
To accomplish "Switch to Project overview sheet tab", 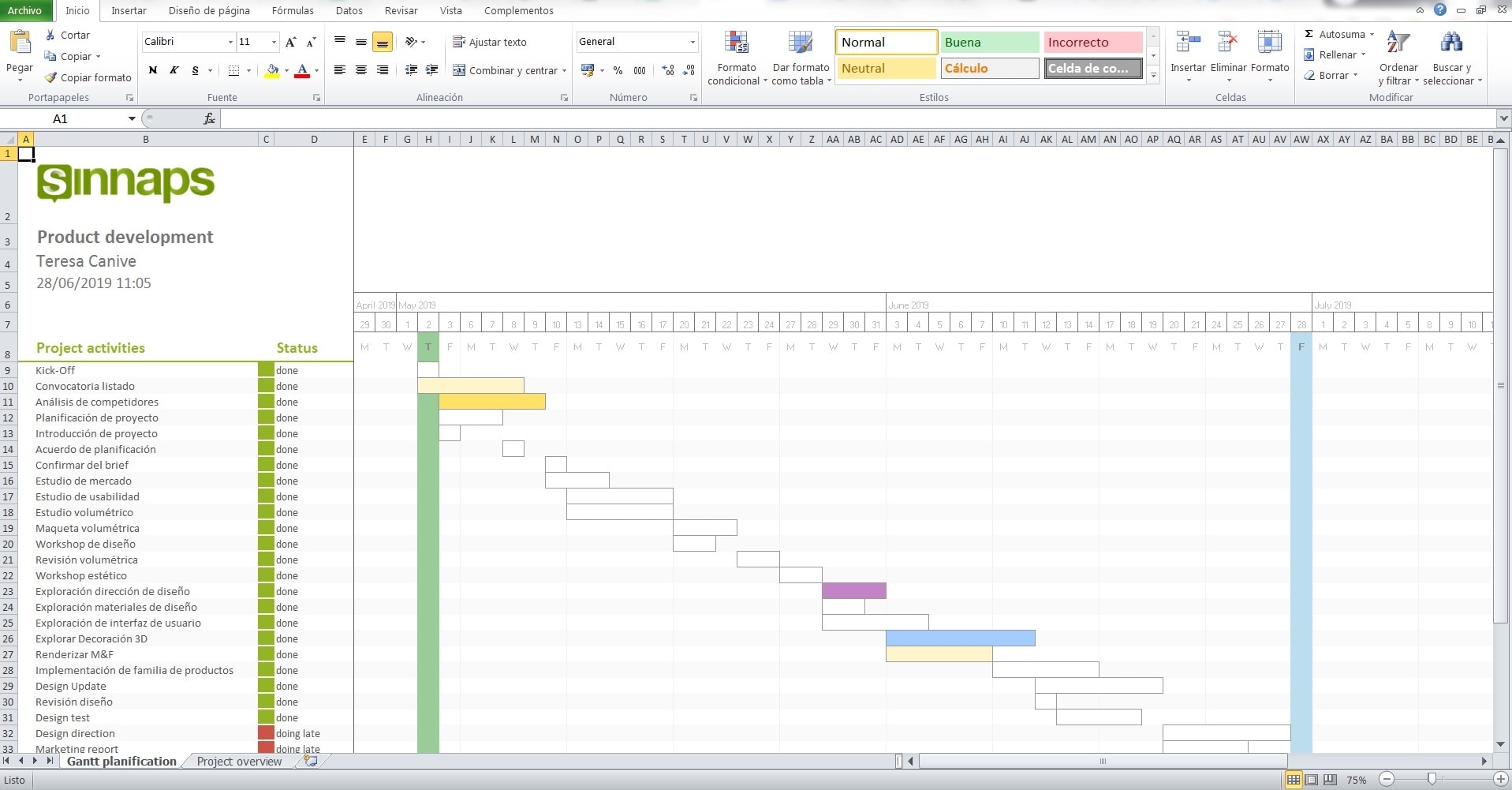I will 239,761.
